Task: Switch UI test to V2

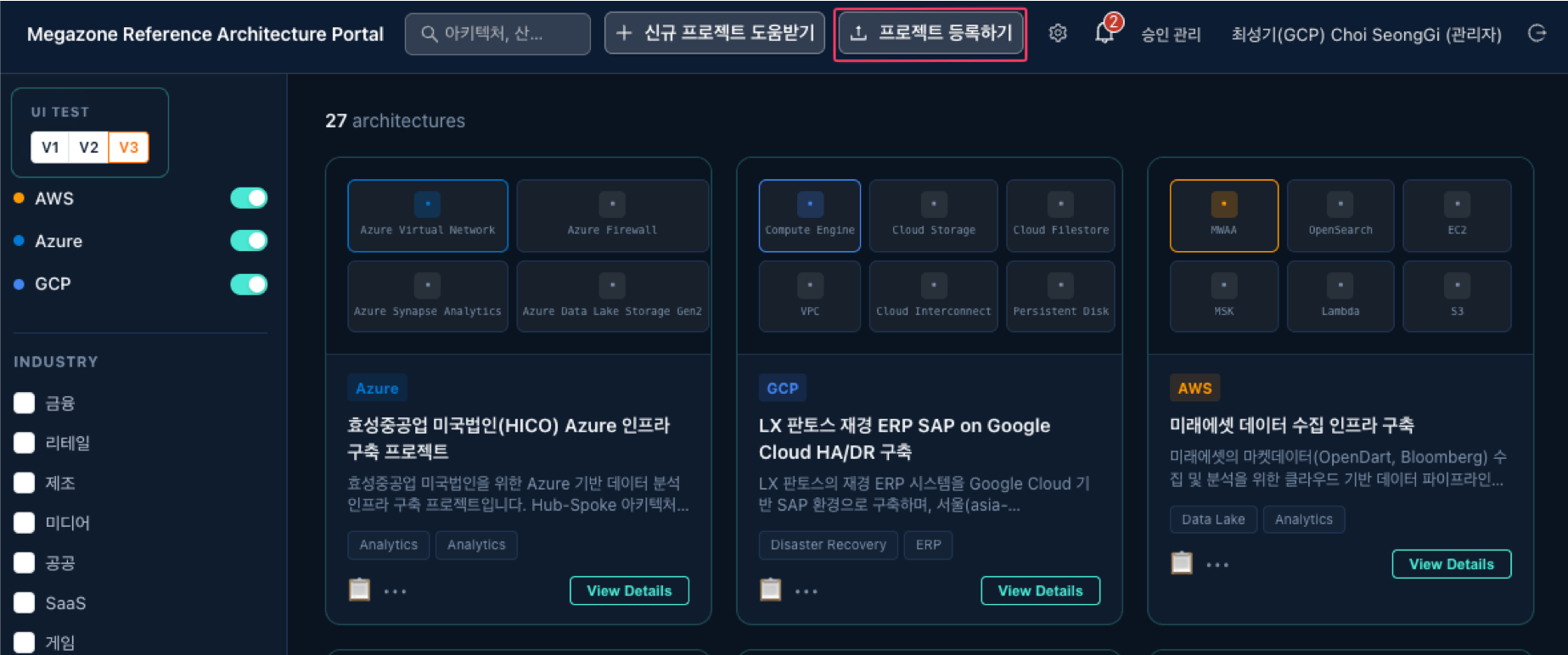Action: click(88, 148)
